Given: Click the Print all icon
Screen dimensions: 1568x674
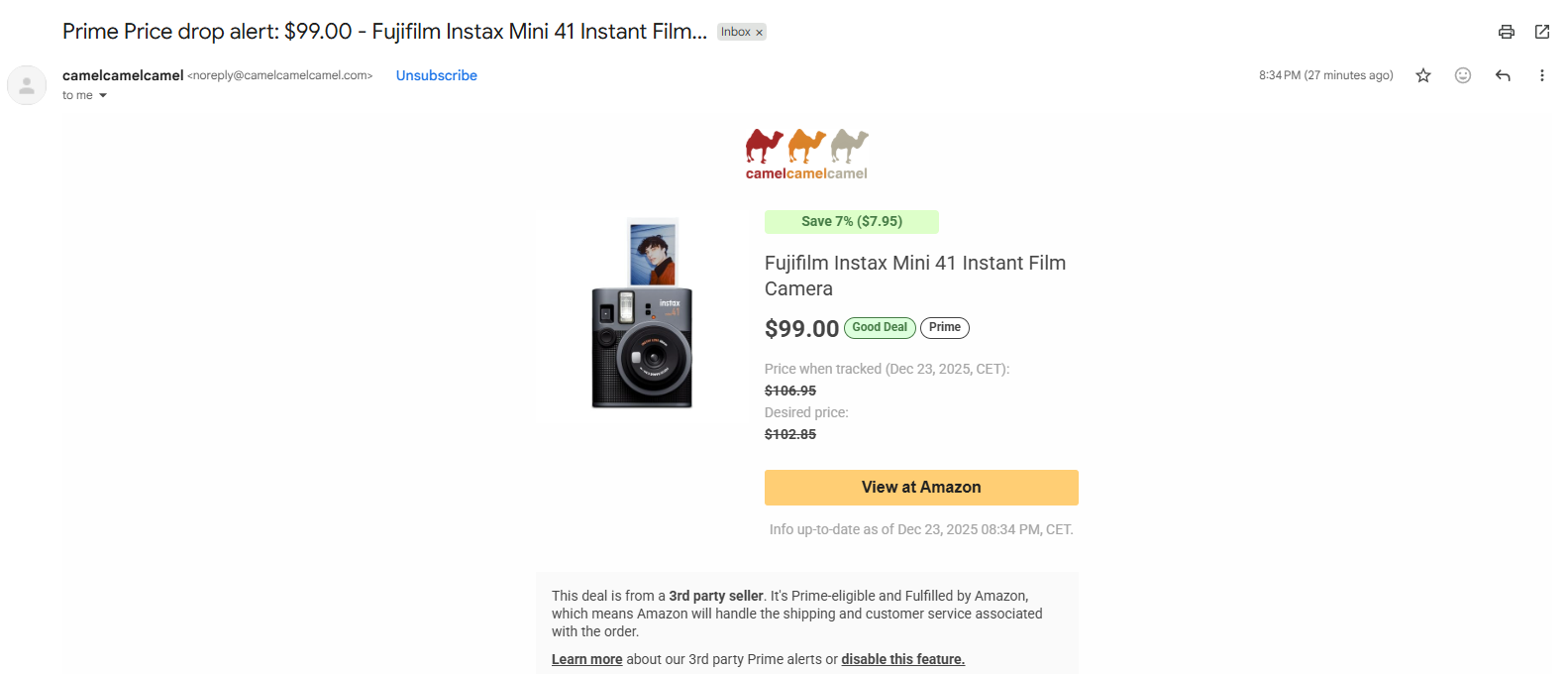Looking at the screenshot, I should coord(1506,31).
